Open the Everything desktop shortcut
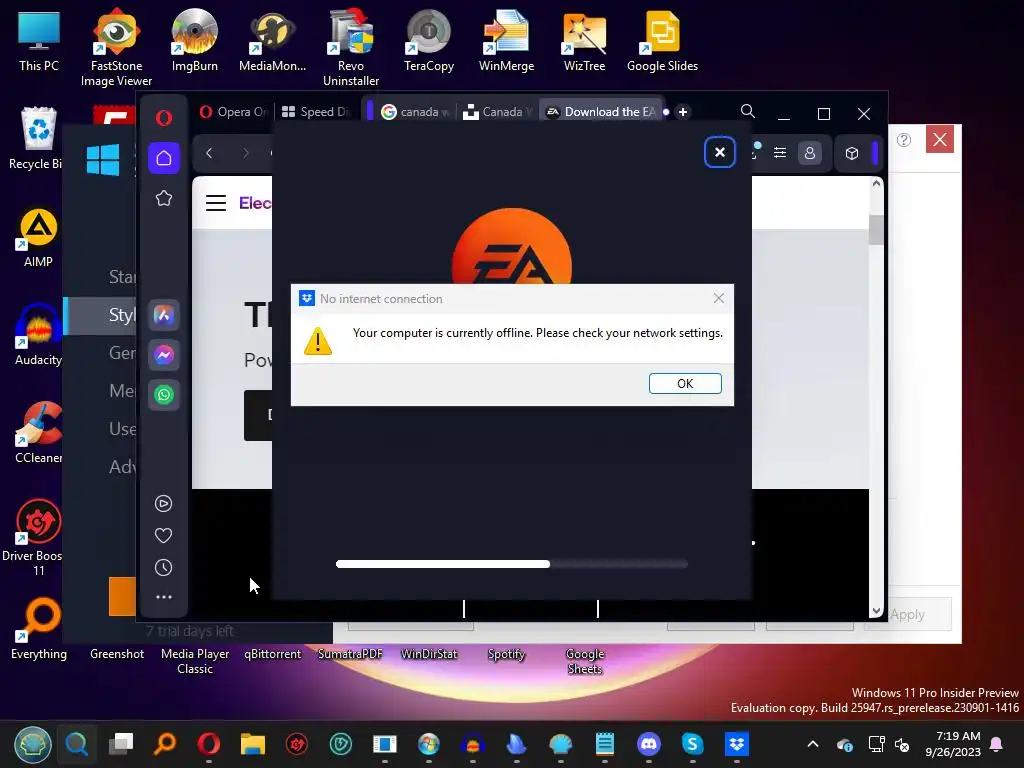 tap(39, 628)
